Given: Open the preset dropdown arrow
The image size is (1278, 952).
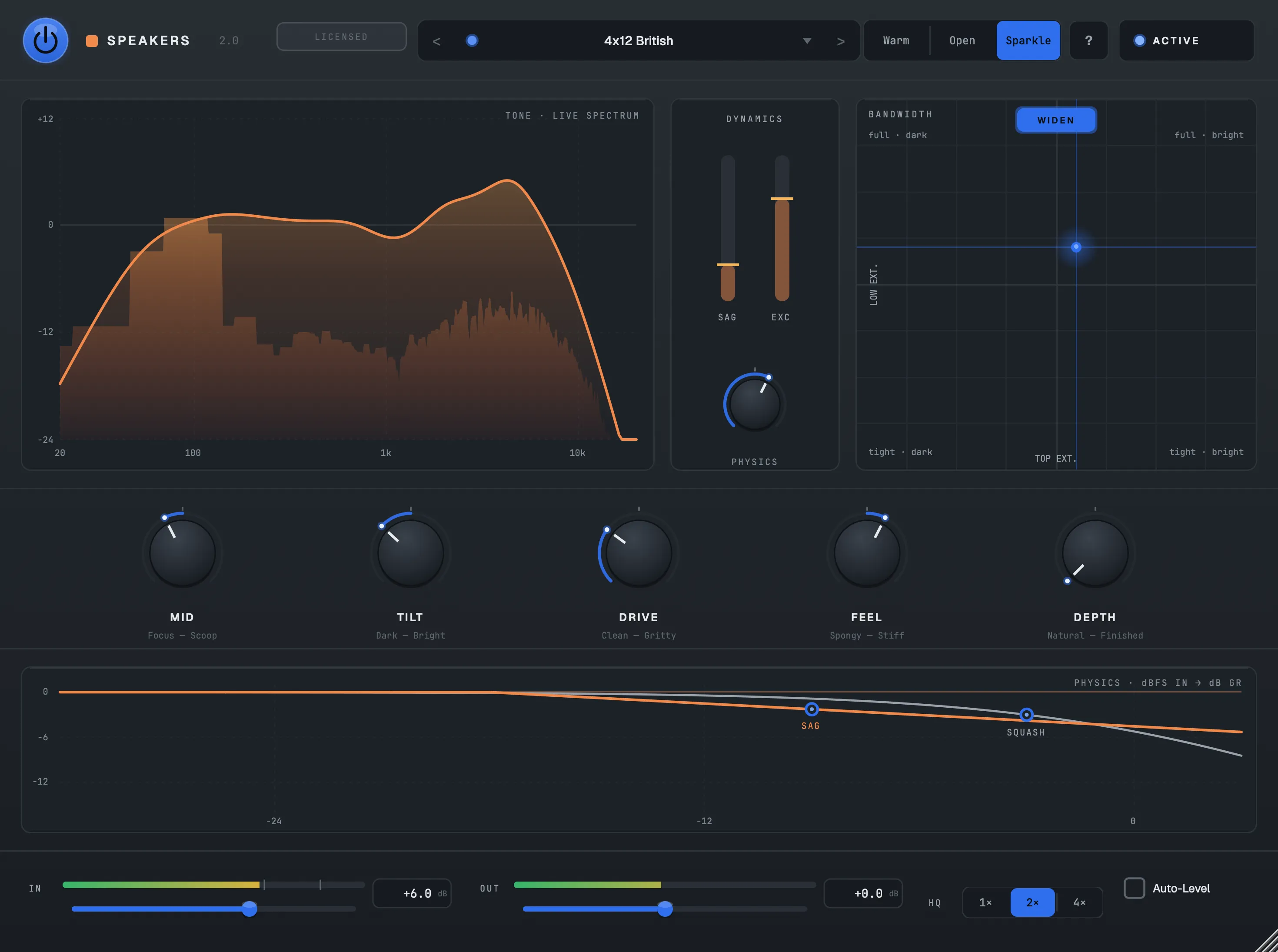Looking at the screenshot, I should tap(807, 41).
